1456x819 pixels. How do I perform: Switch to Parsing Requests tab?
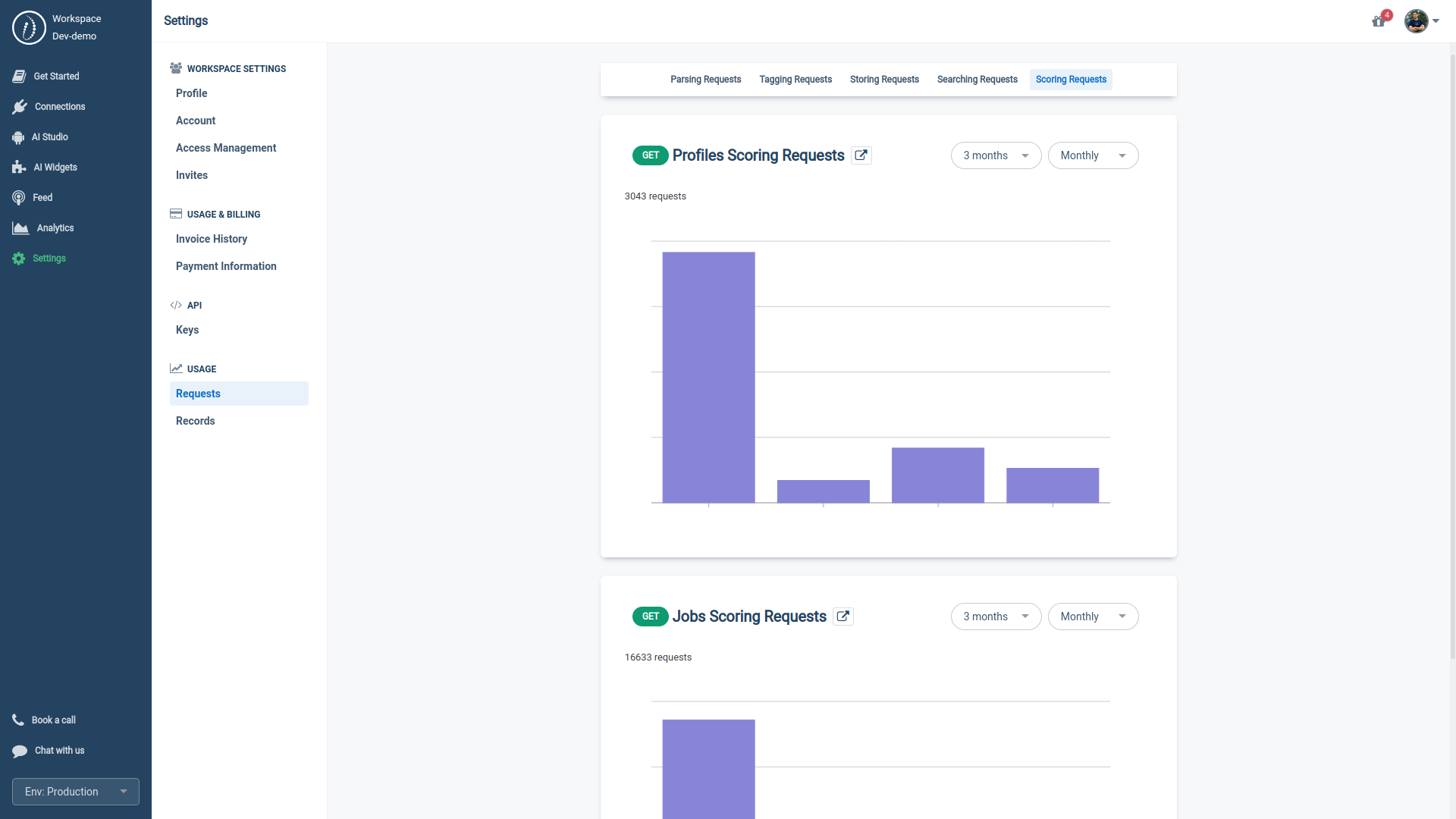pos(705,80)
